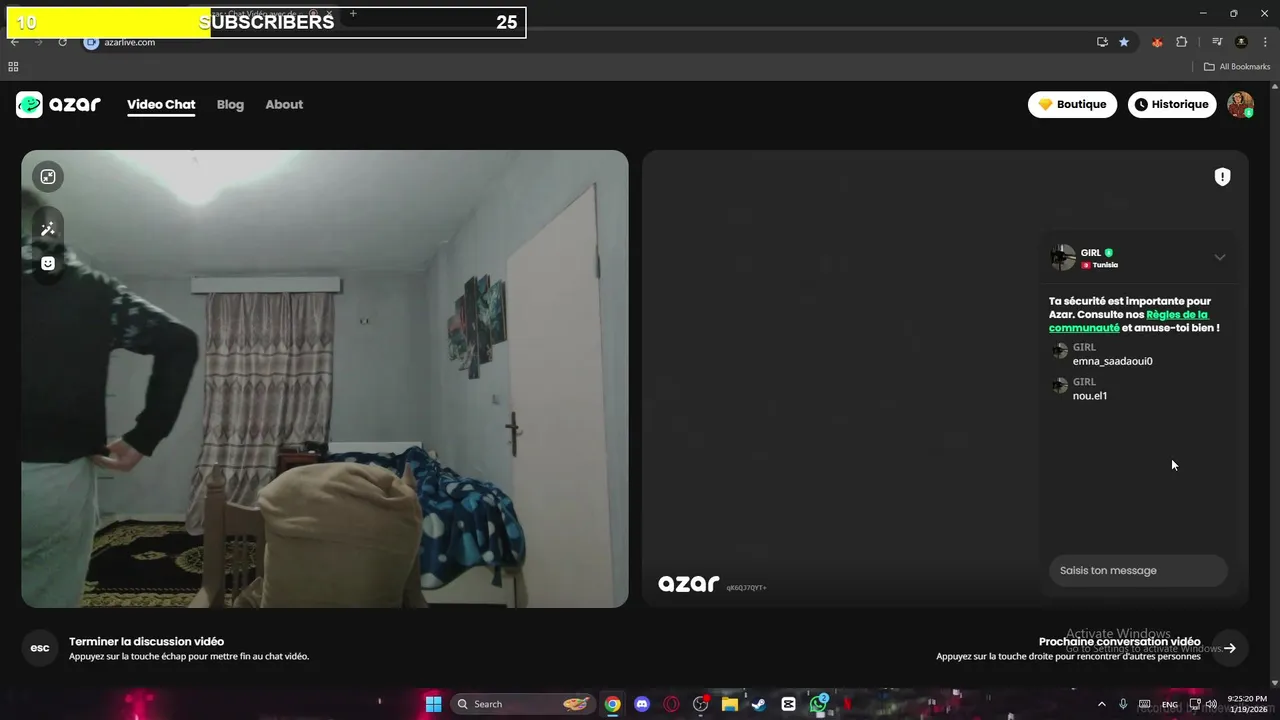Open Steam from the taskbar
The width and height of the screenshot is (1280, 720).
coord(759,704)
